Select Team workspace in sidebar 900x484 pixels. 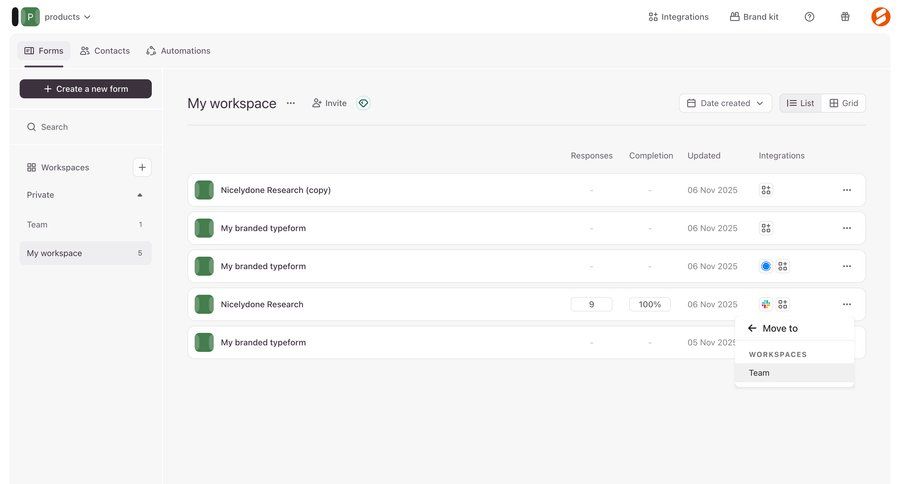(x=86, y=224)
